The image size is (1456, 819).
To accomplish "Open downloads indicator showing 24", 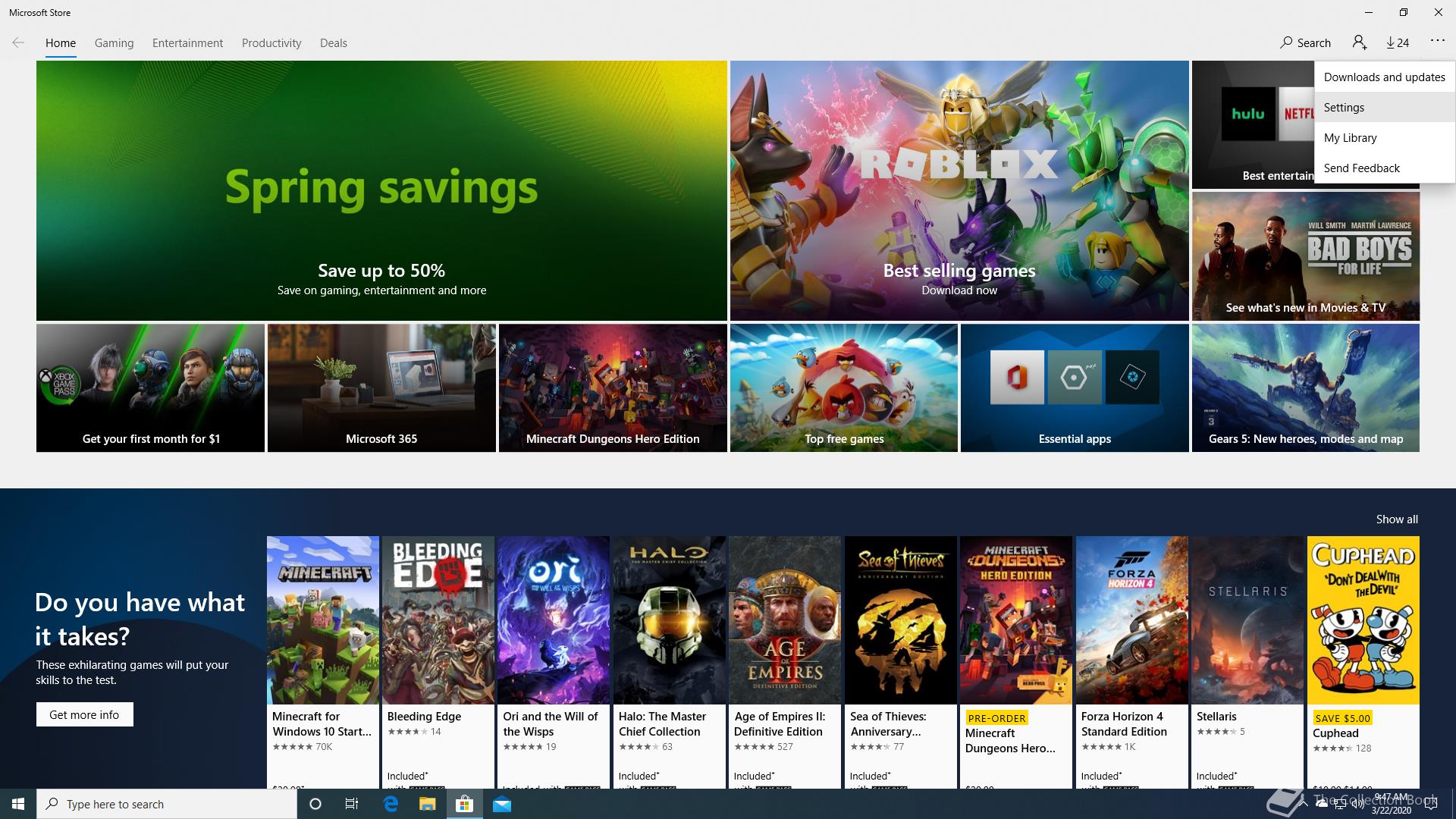I will pyautogui.click(x=1398, y=42).
